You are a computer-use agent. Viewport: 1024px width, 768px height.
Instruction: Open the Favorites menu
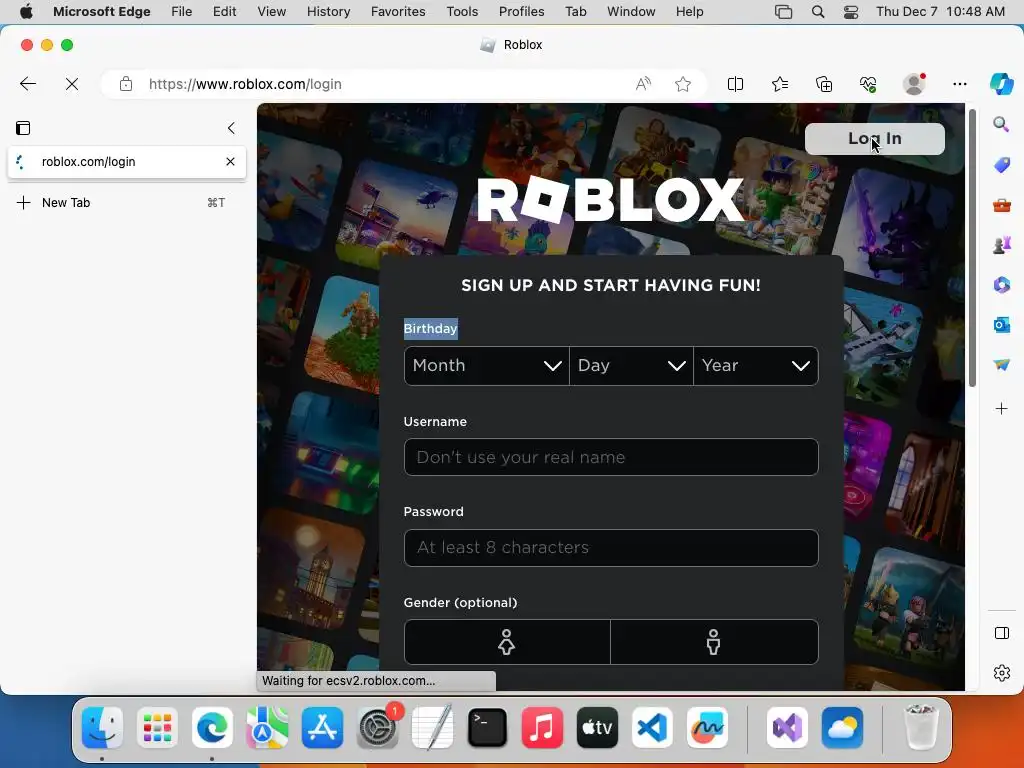click(x=398, y=11)
